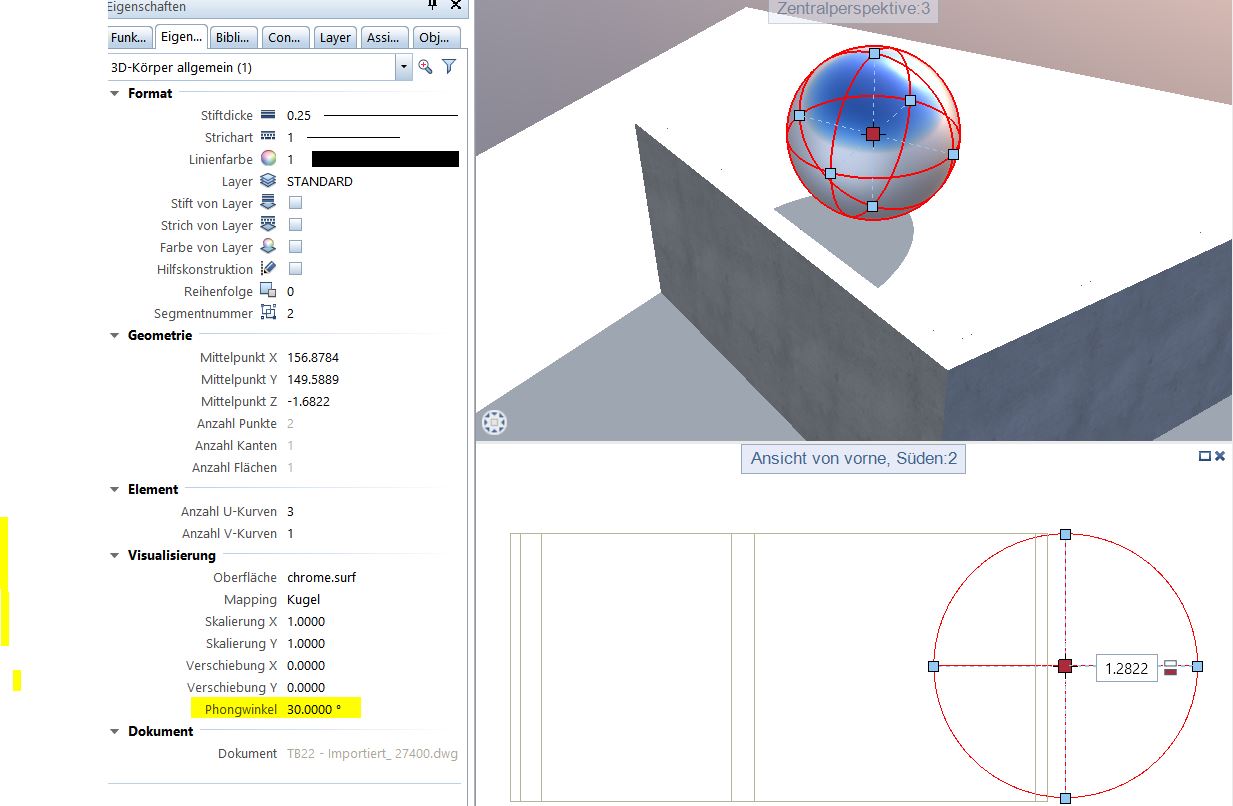Click the view navigation wheel icon
Image resolution: width=1233 pixels, height=806 pixels.
[x=493, y=423]
